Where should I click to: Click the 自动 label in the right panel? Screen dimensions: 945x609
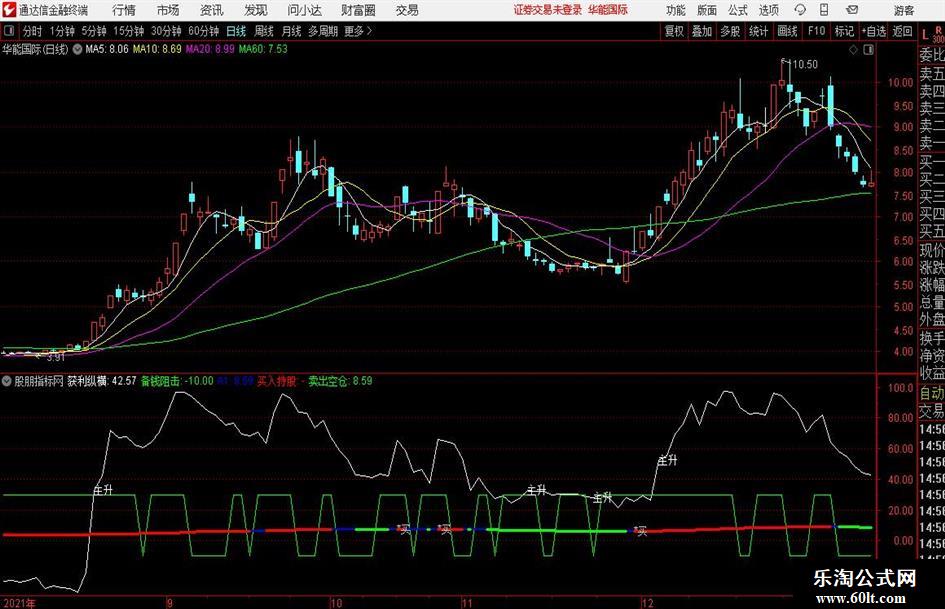(x=932, y=393)
